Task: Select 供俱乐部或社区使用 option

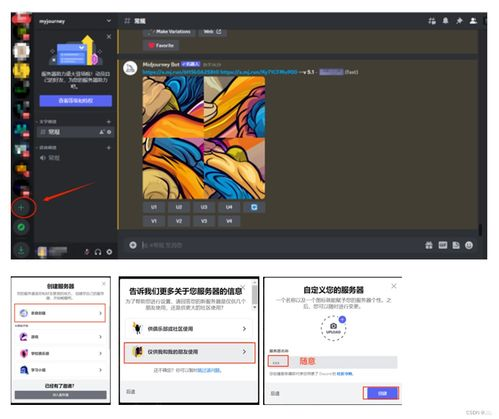Action: click(189, 329)
